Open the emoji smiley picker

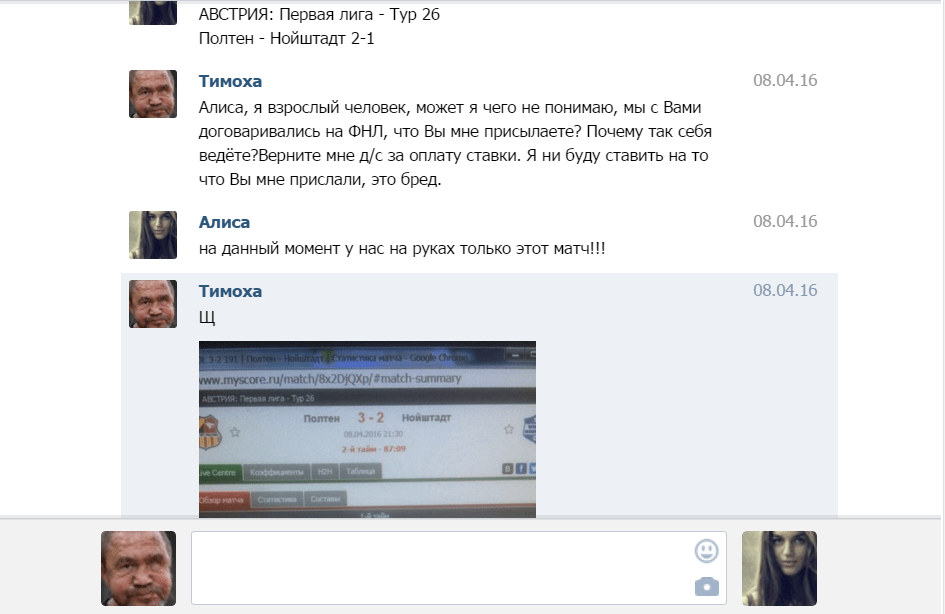706,551
